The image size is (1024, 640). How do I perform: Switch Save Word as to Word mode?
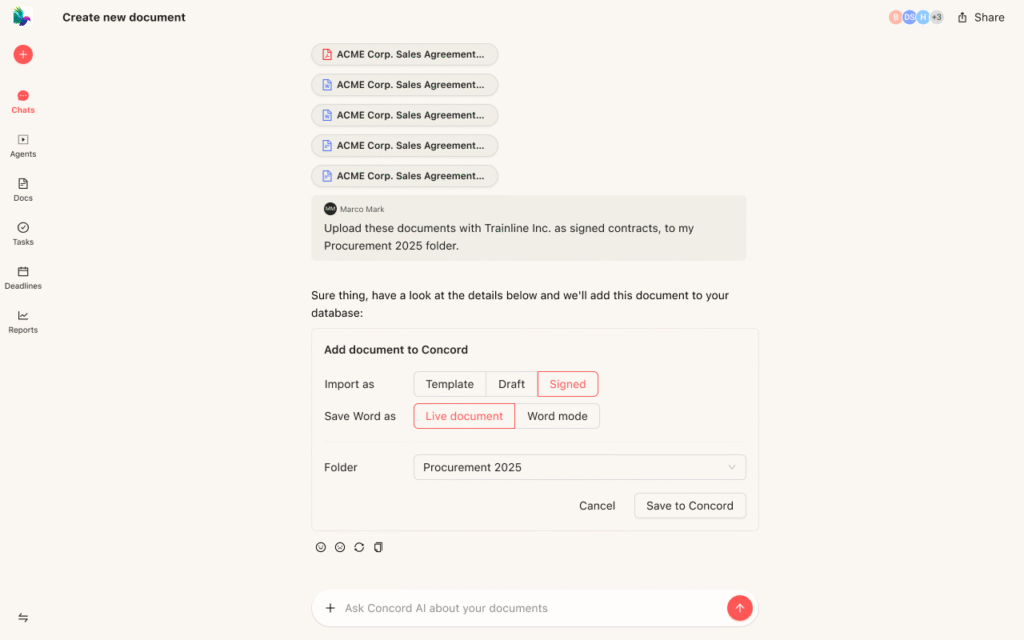(x=557, y=416)
